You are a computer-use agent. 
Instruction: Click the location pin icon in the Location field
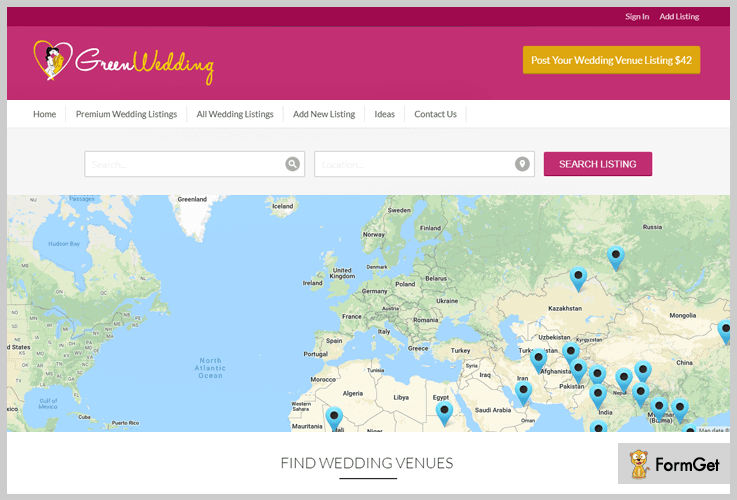coord(522,164)
